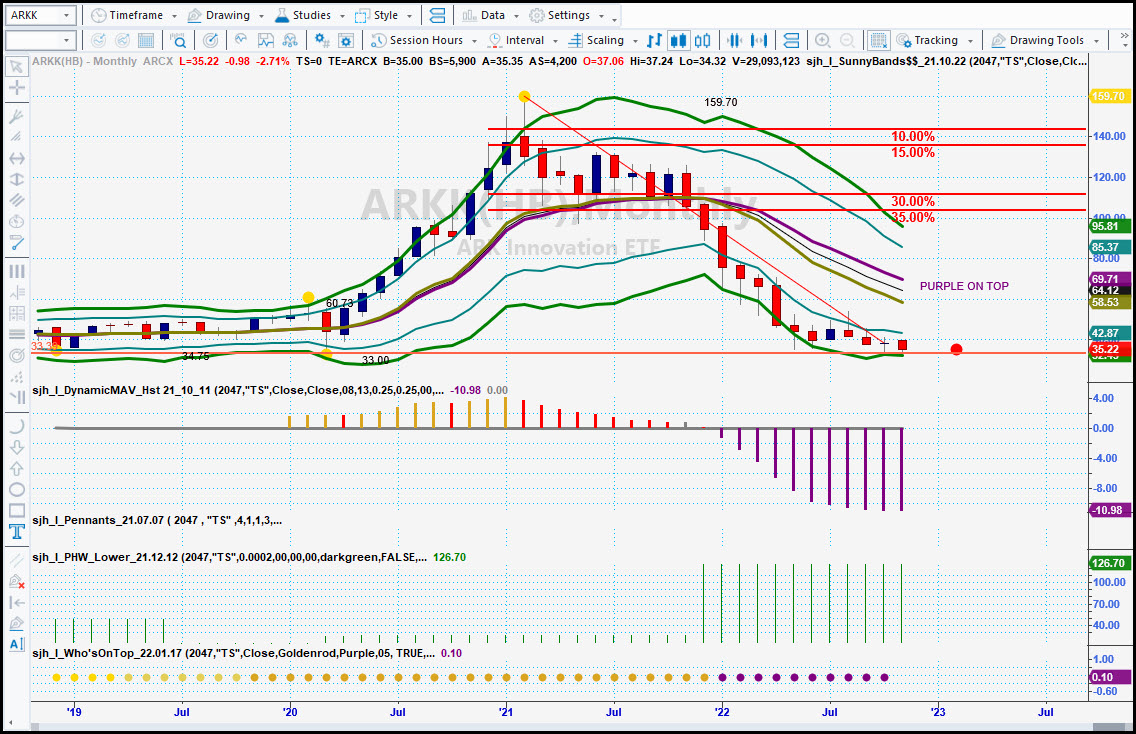Viewport: 1136px width, 734px height.
Task: Expand the Style dropdown arrow
Action: [x=409, y=16]
